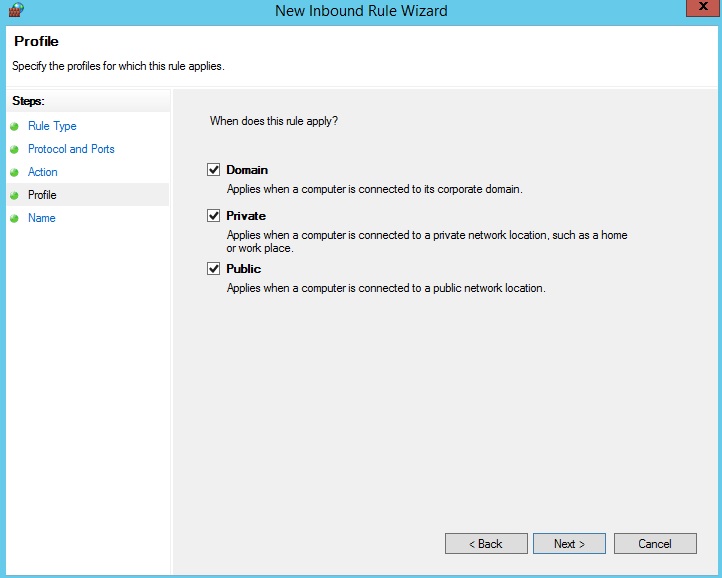
Task: Close the New Inbound Rule Wizard window
Action: [703, 7]
